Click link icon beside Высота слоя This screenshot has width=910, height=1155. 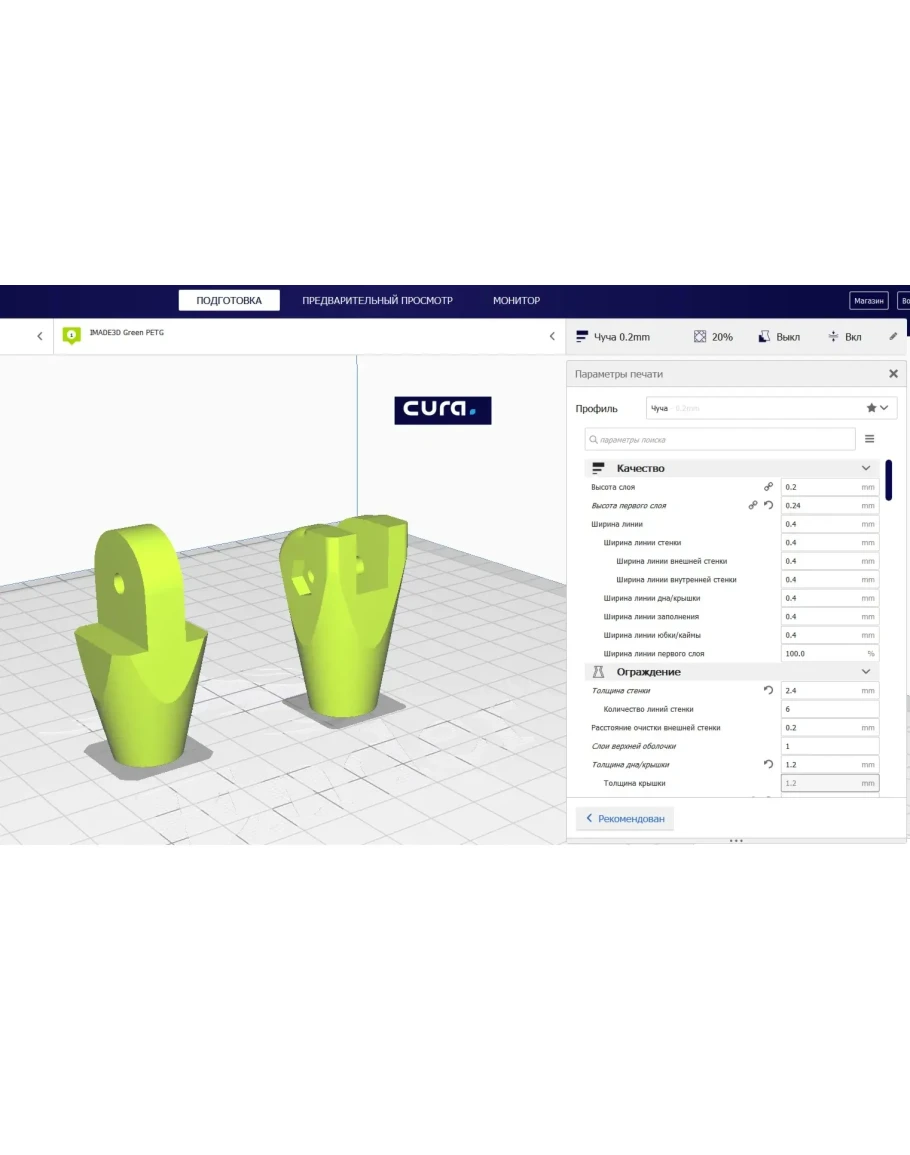coord(768,487)
